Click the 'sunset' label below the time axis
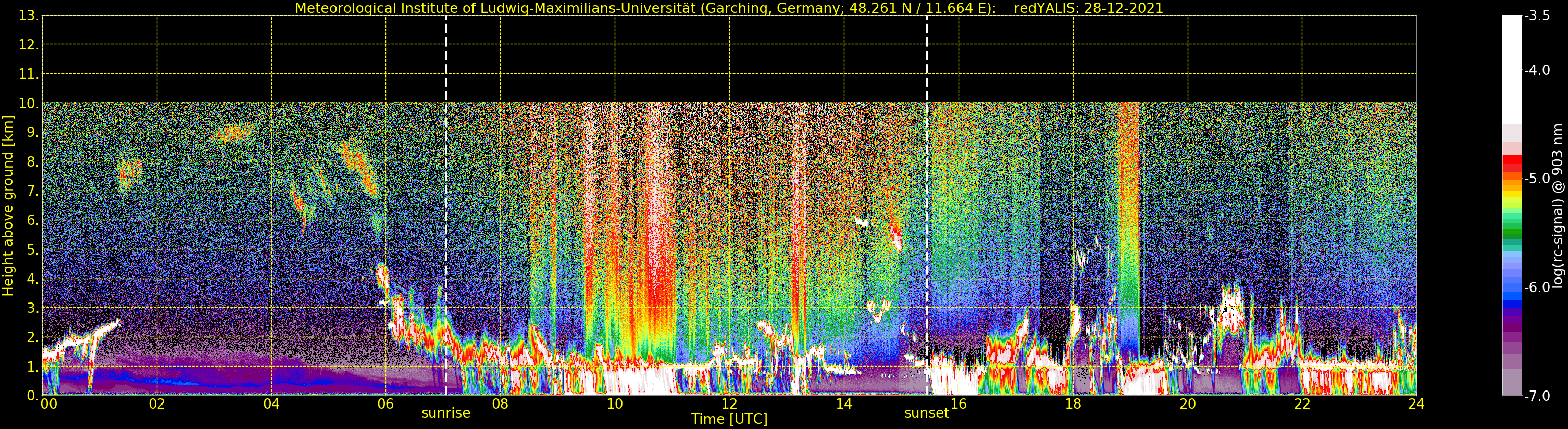Viewport: 1568px width, 429px height. 926,413
